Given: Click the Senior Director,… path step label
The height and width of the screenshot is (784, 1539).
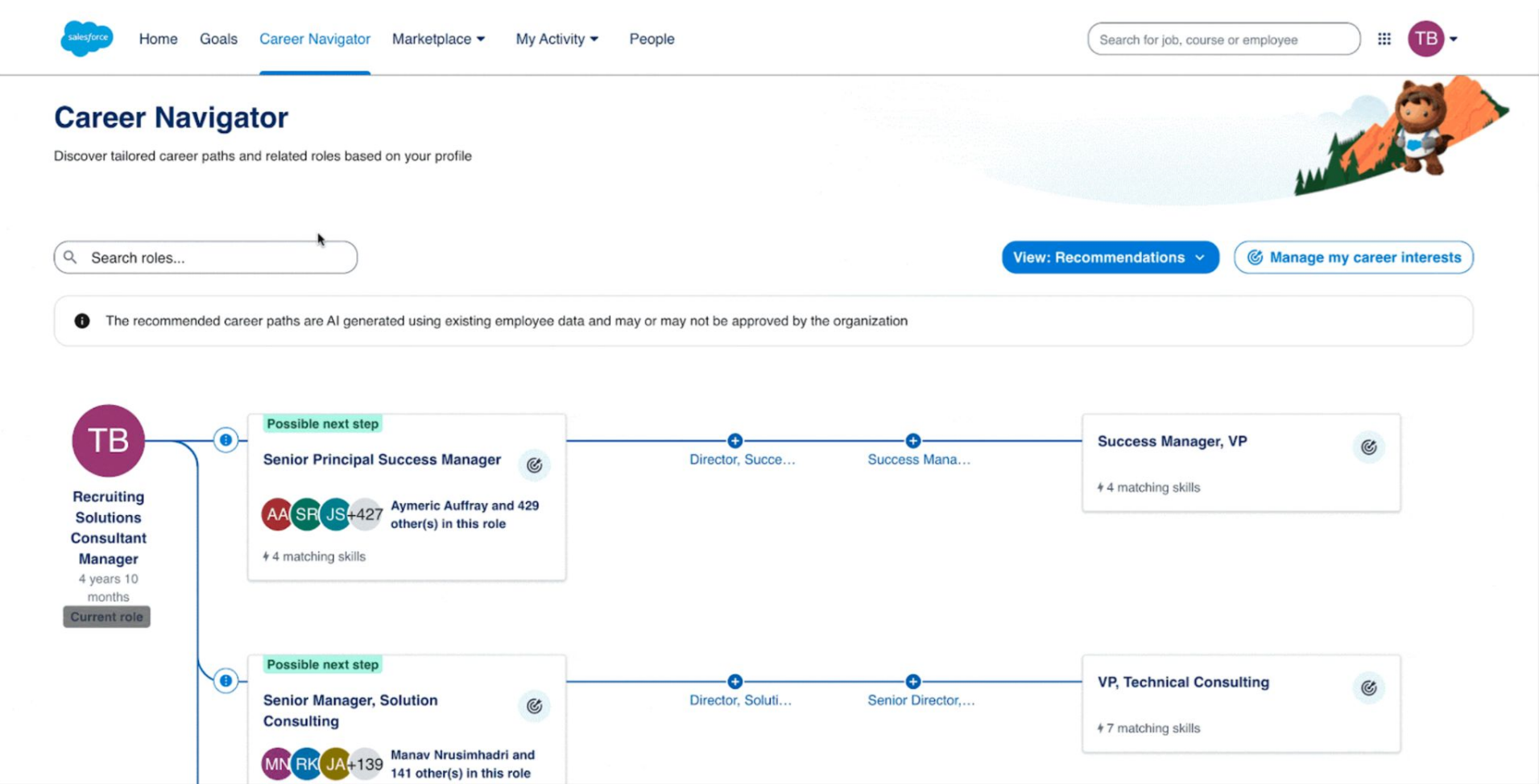Looking at the screenshot, I should point(921,699).
